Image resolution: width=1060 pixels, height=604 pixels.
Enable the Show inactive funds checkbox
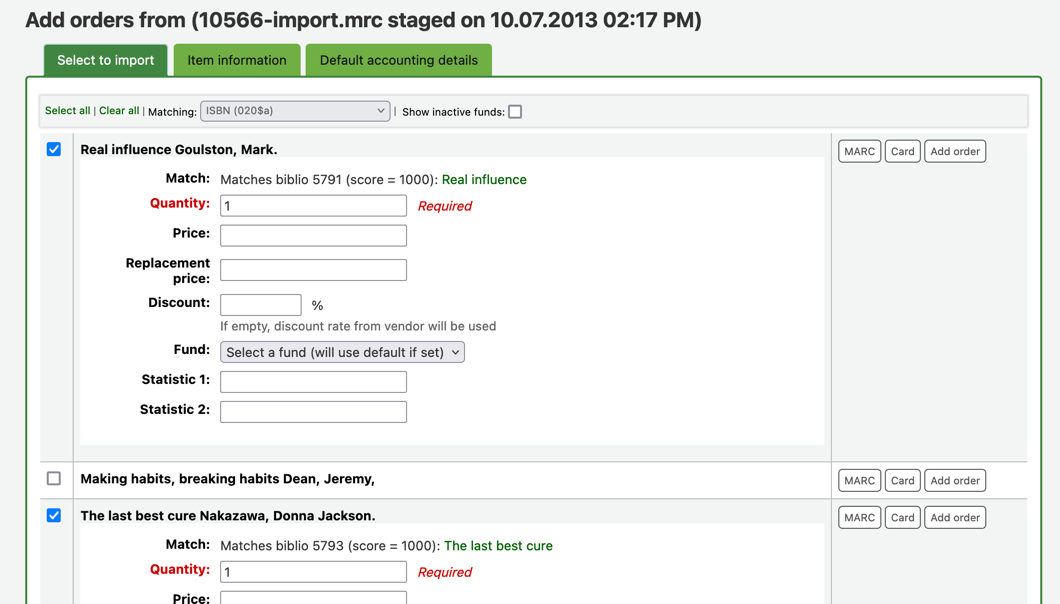click(515, 112)
